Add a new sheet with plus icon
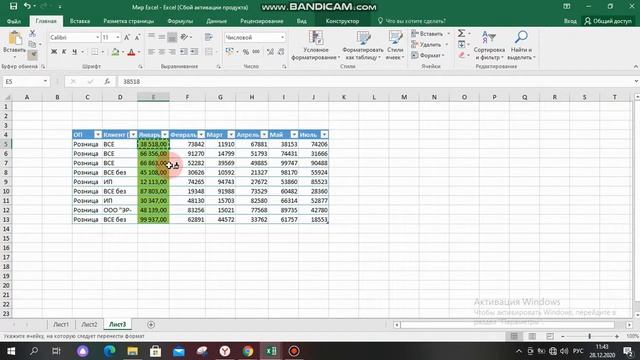This screenshot has width=640, height=360. tap(151, 324)
